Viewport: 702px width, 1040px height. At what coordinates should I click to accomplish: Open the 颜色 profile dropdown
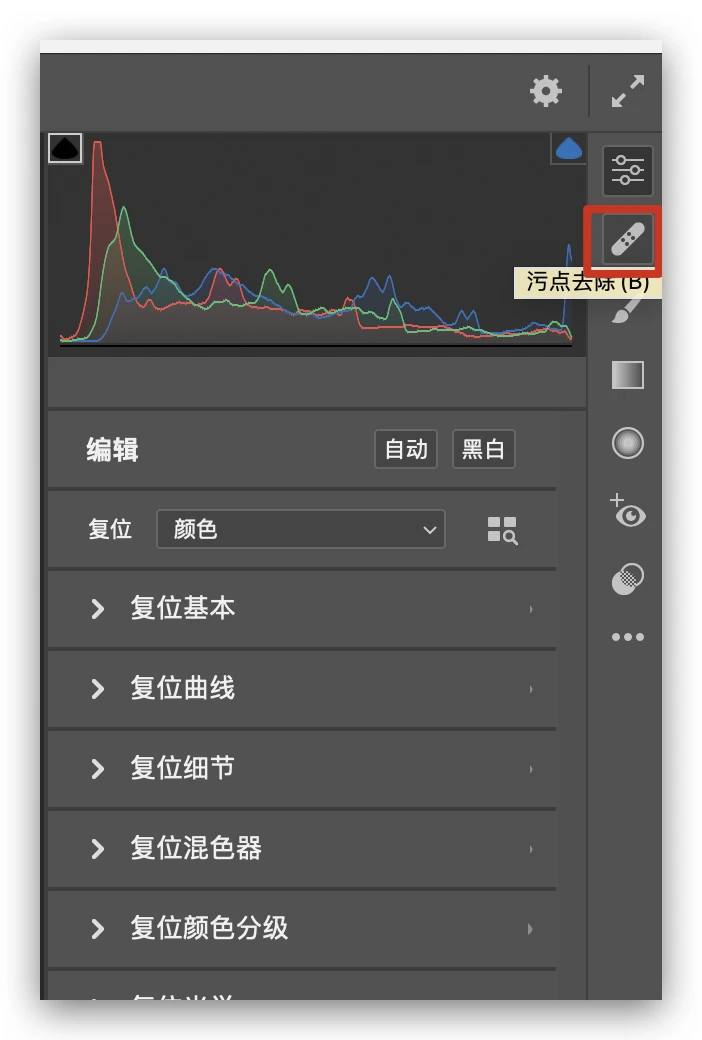coord(301,529)
